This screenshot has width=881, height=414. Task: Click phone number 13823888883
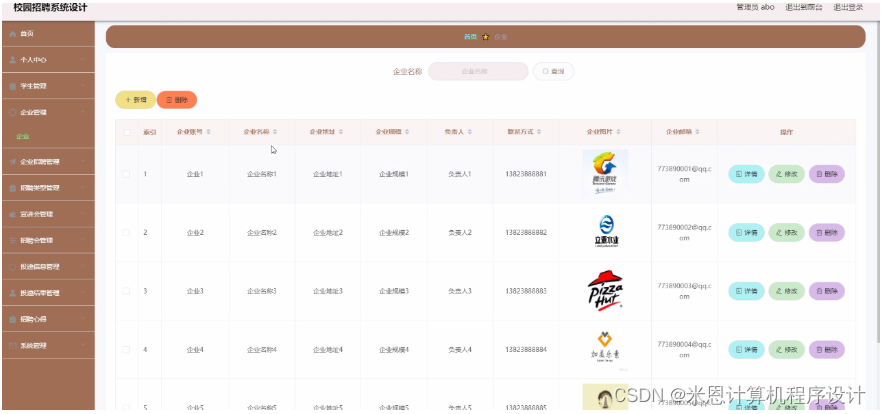point(525,291)
